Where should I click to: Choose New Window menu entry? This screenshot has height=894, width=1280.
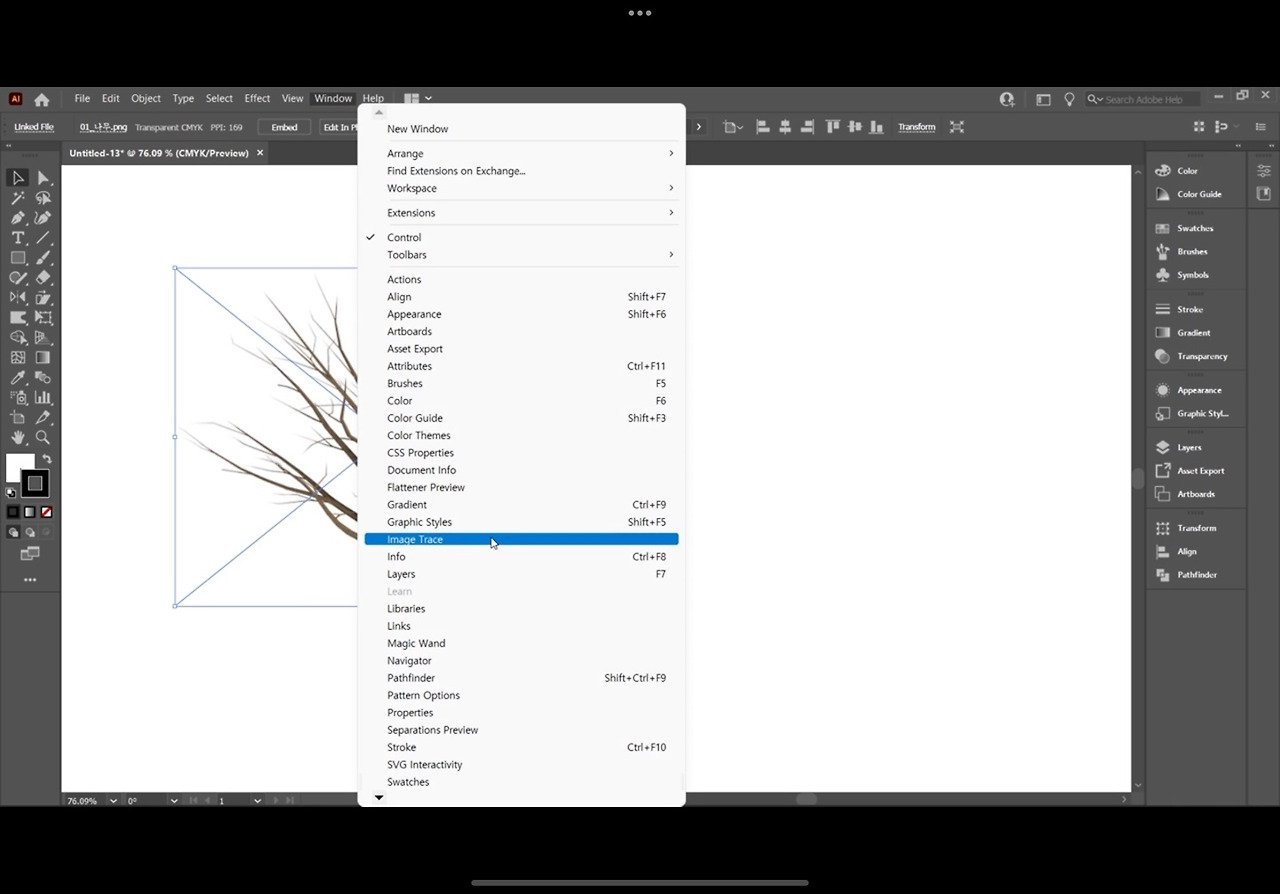coord(521,129)
